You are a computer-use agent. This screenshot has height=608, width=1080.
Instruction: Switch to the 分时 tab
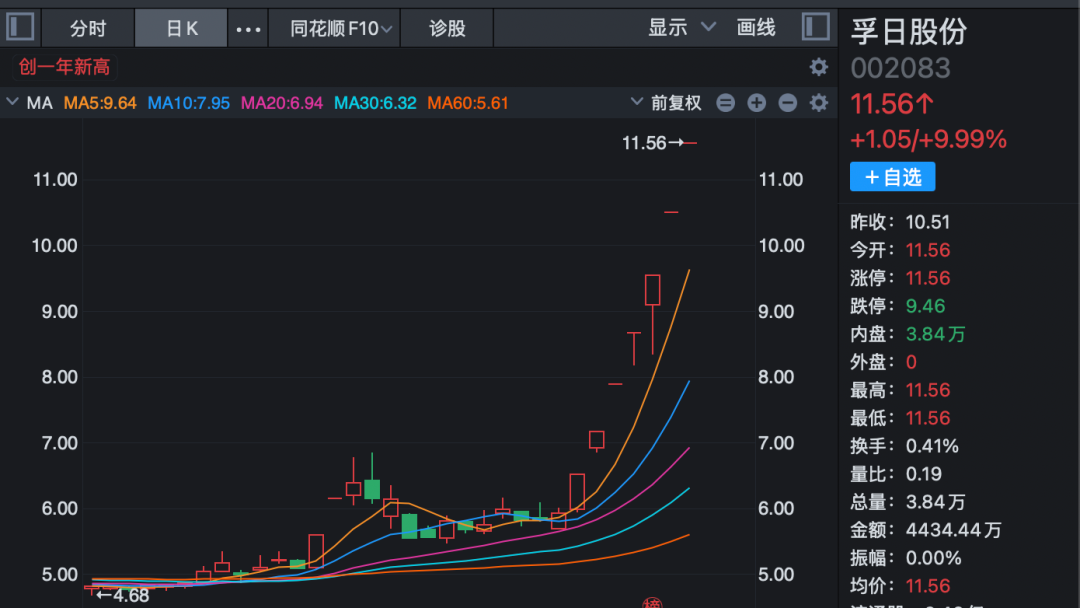pyautogui.click(x=88, y=28)
